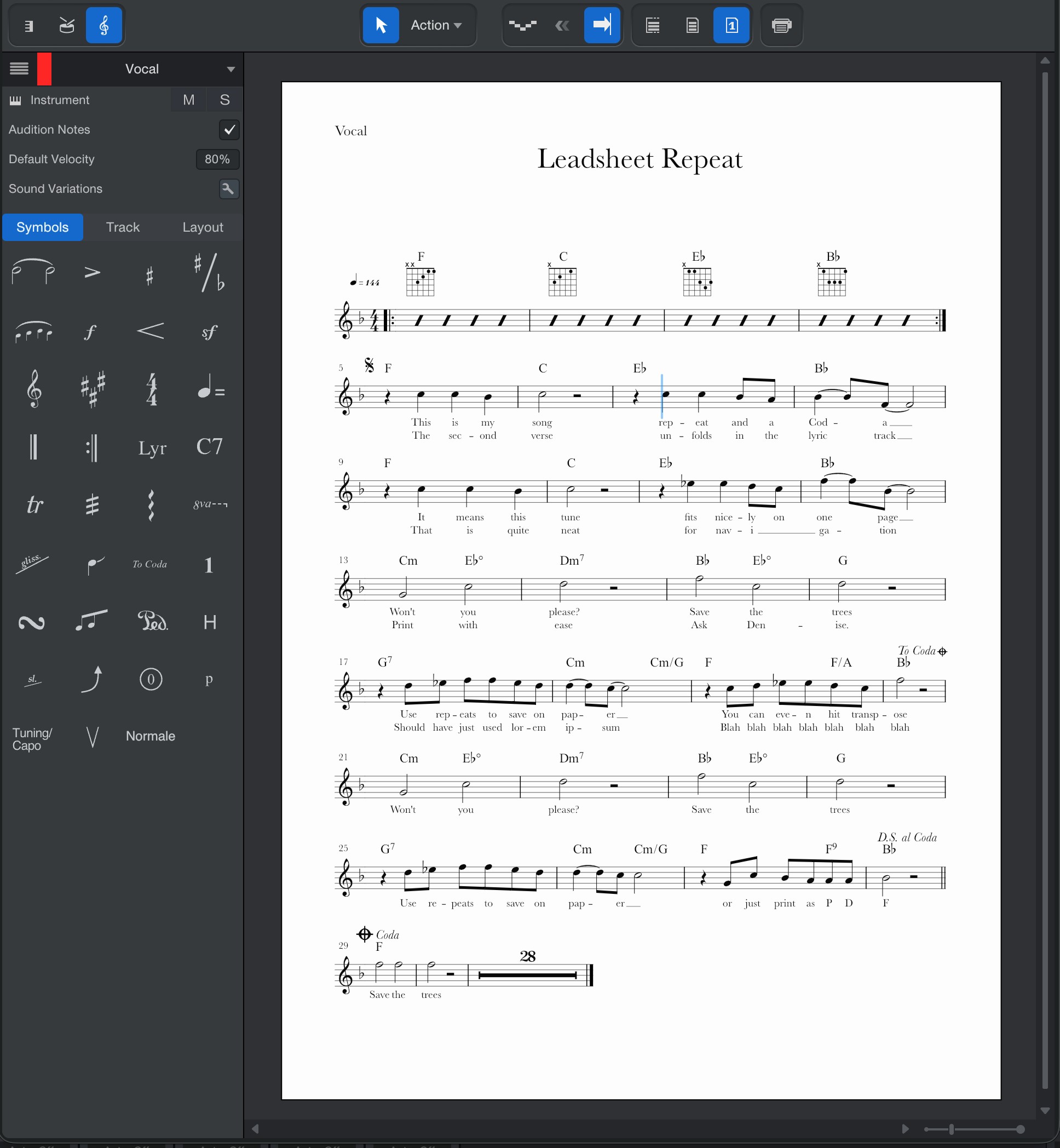Open the Track tab

pos(123,227)
